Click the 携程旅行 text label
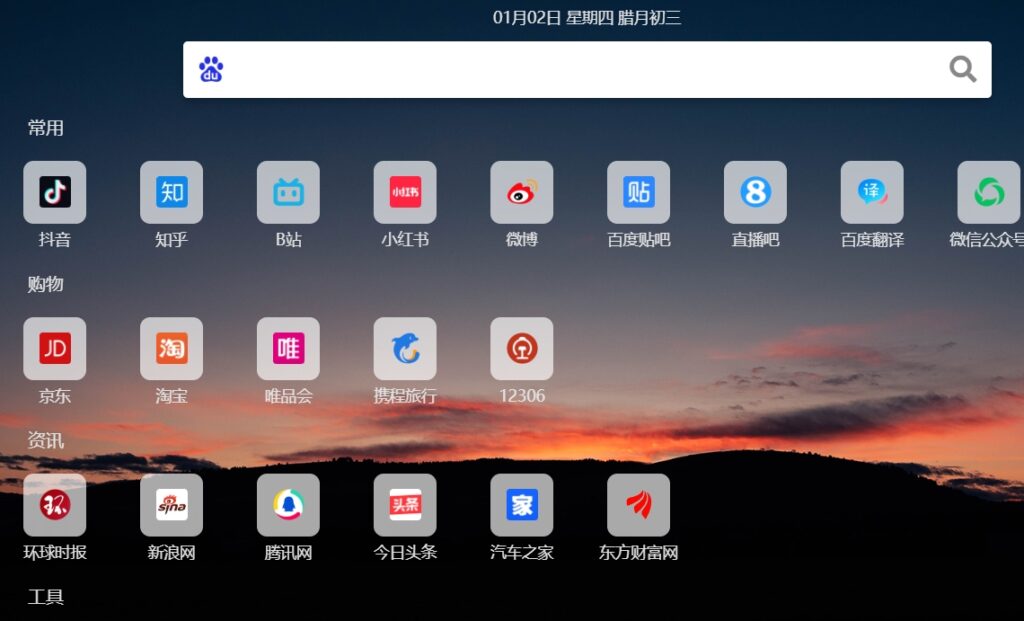This screenshot has width=1024, height=621. 405,396
